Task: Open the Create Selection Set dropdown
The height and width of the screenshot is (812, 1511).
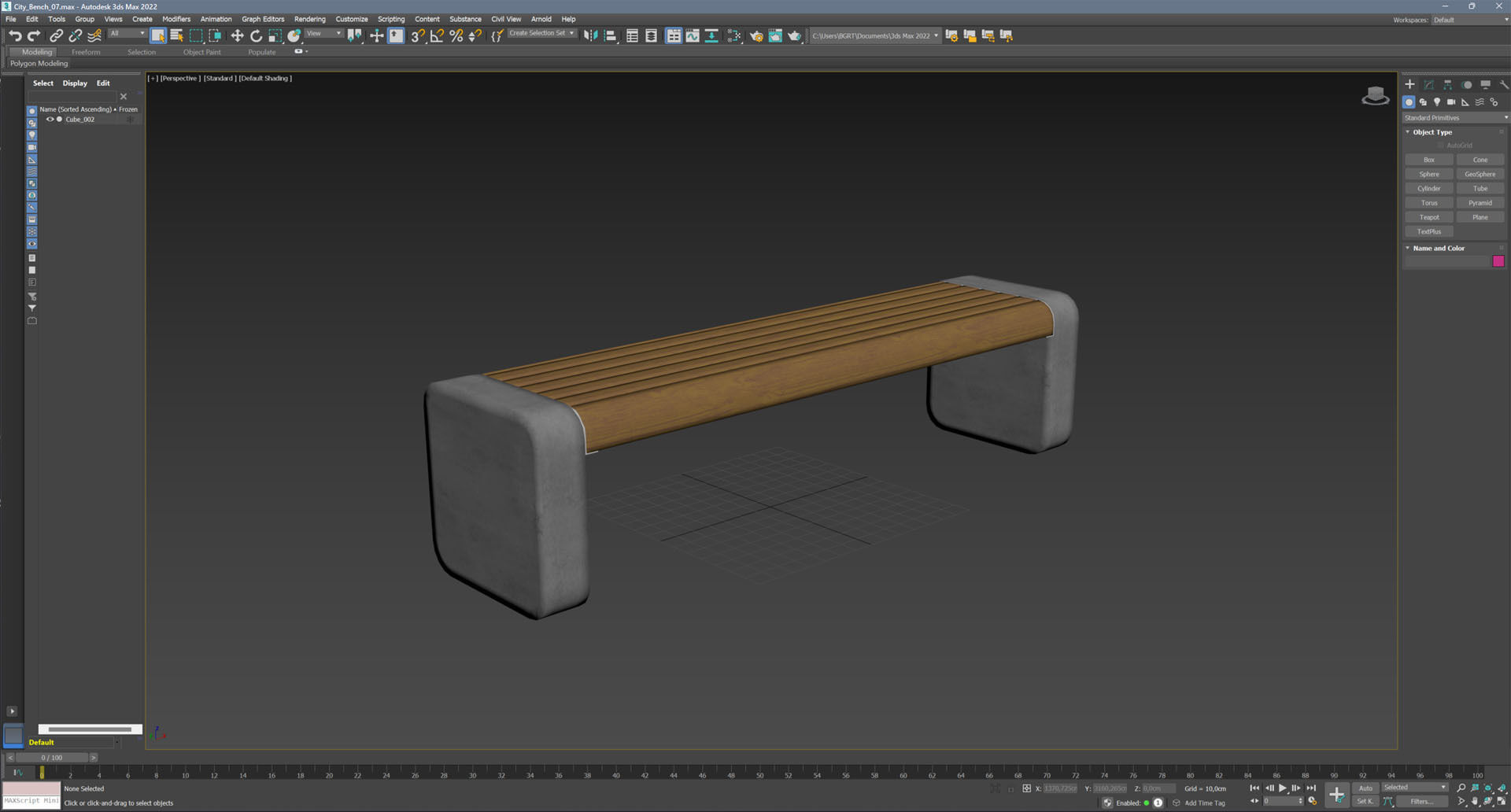Action: coord(541,34)
